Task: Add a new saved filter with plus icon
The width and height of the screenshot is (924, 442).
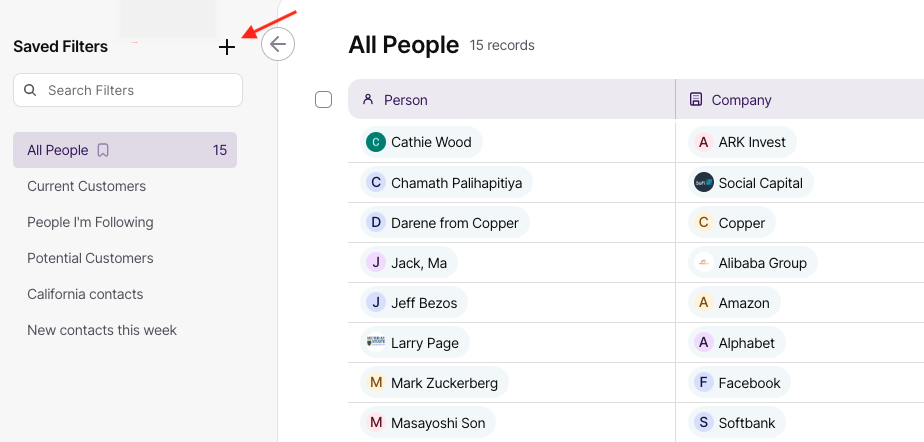Action: [227, 47]
